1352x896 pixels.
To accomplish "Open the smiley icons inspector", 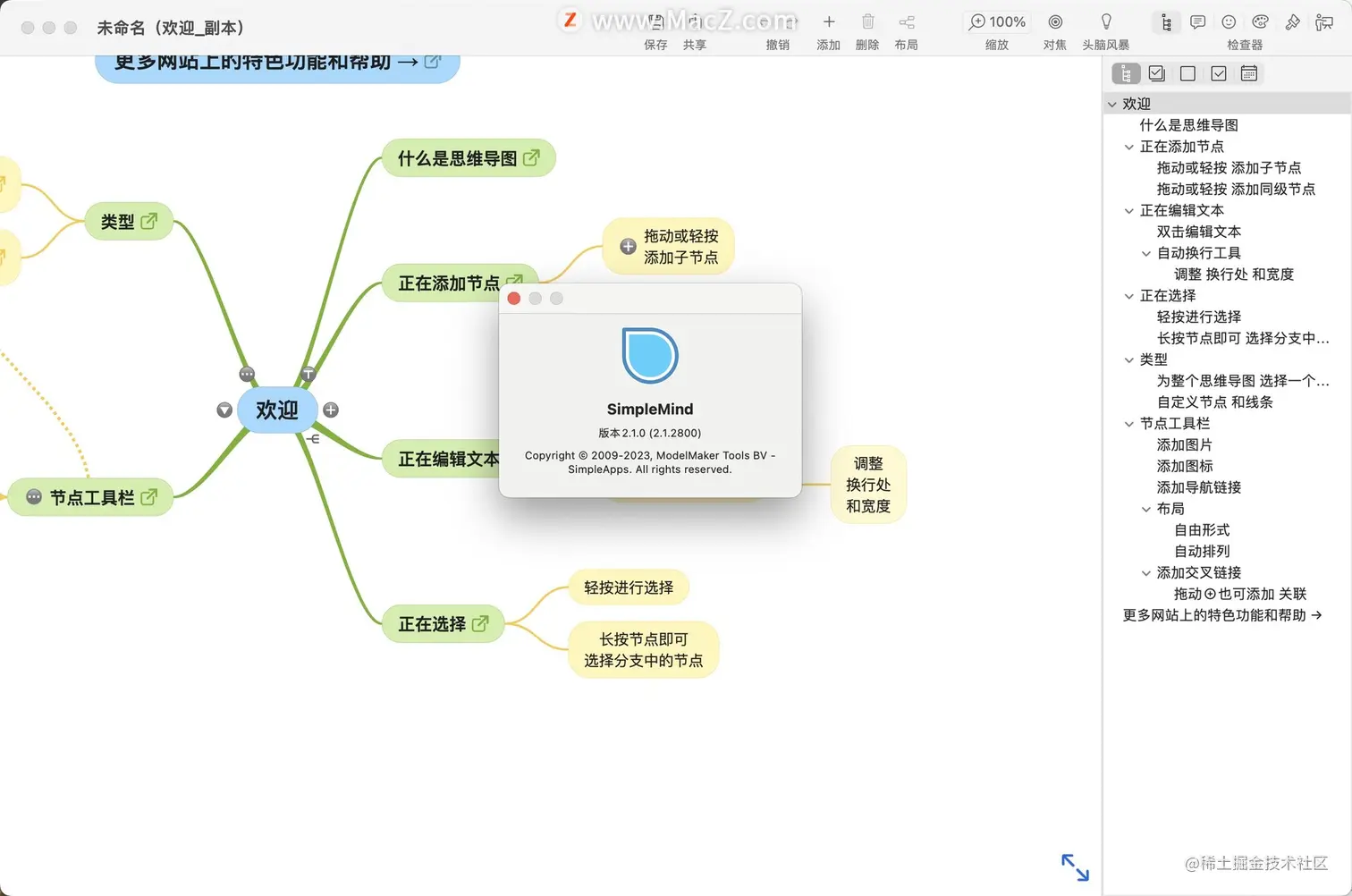I will pos(1229,22).
